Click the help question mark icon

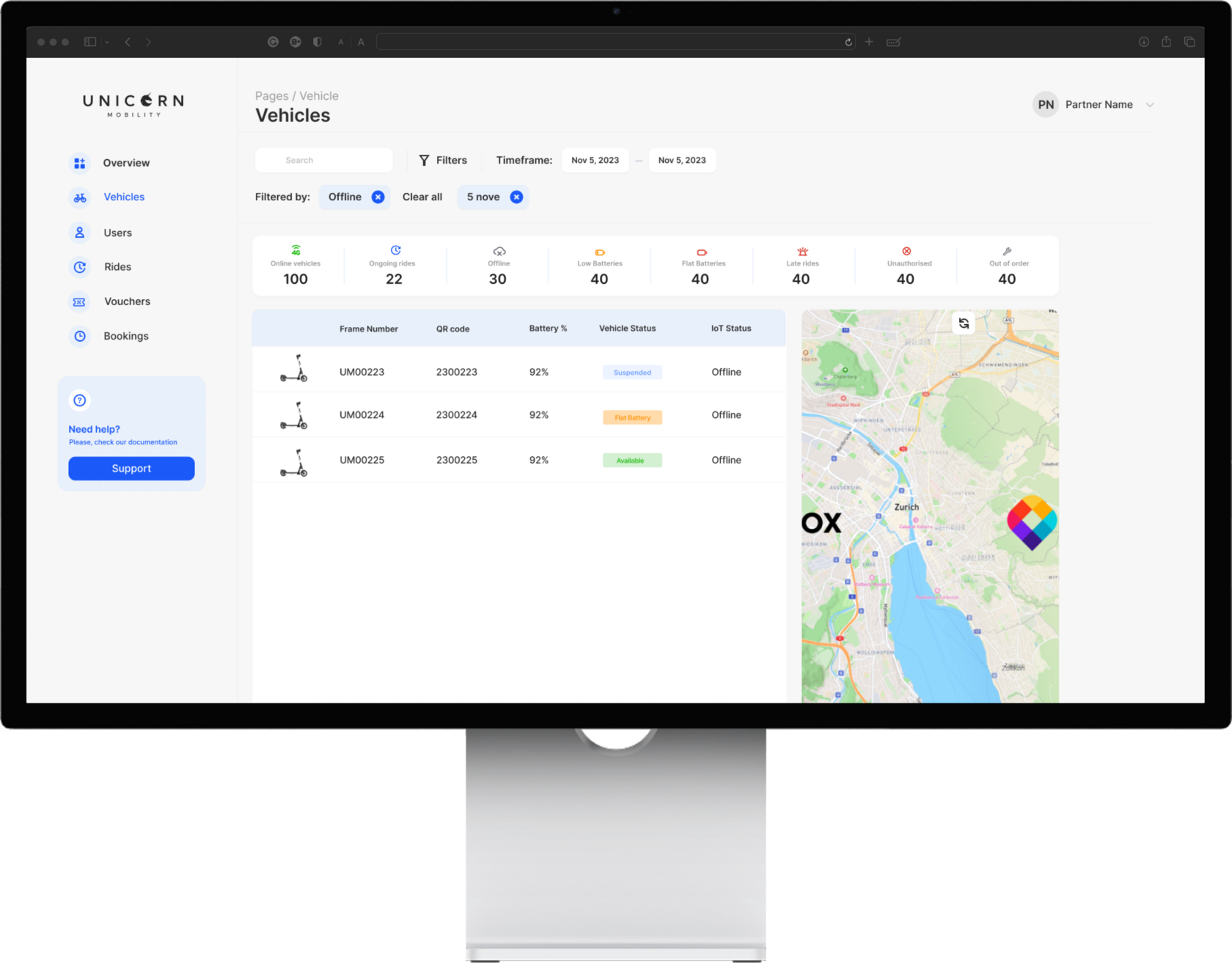[80, 400]
